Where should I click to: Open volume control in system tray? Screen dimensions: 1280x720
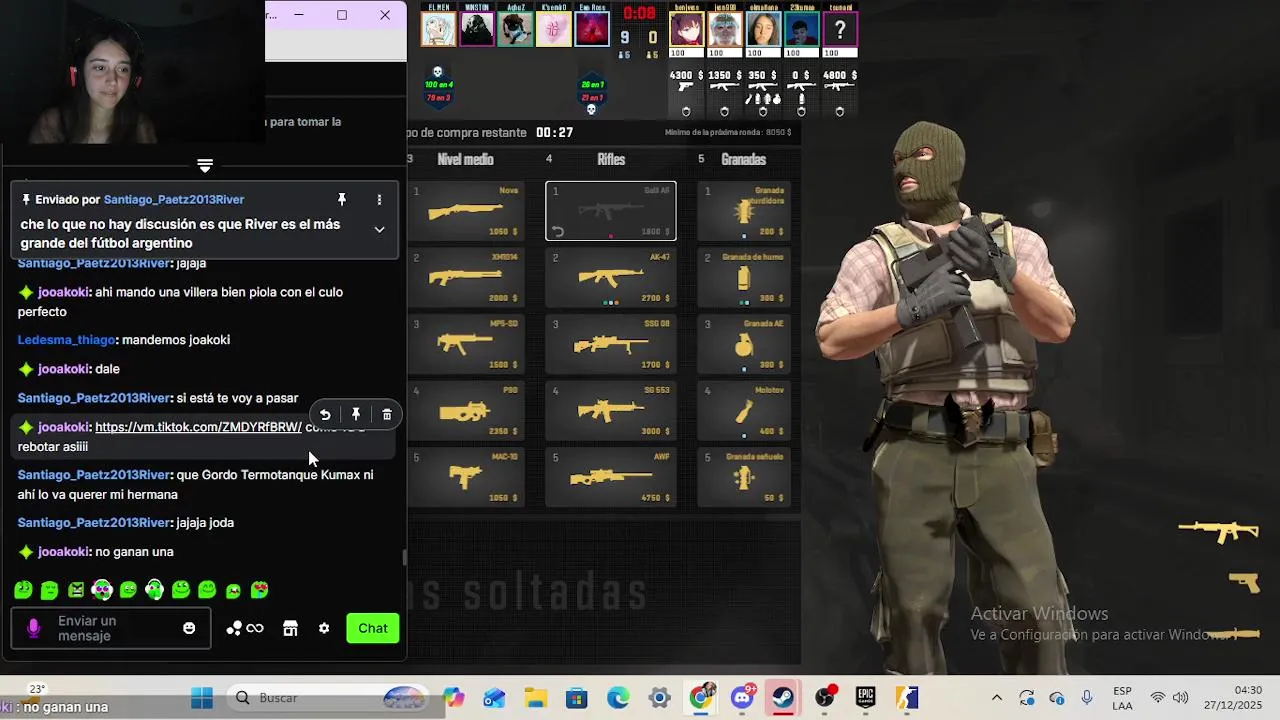pos(1180,698)
